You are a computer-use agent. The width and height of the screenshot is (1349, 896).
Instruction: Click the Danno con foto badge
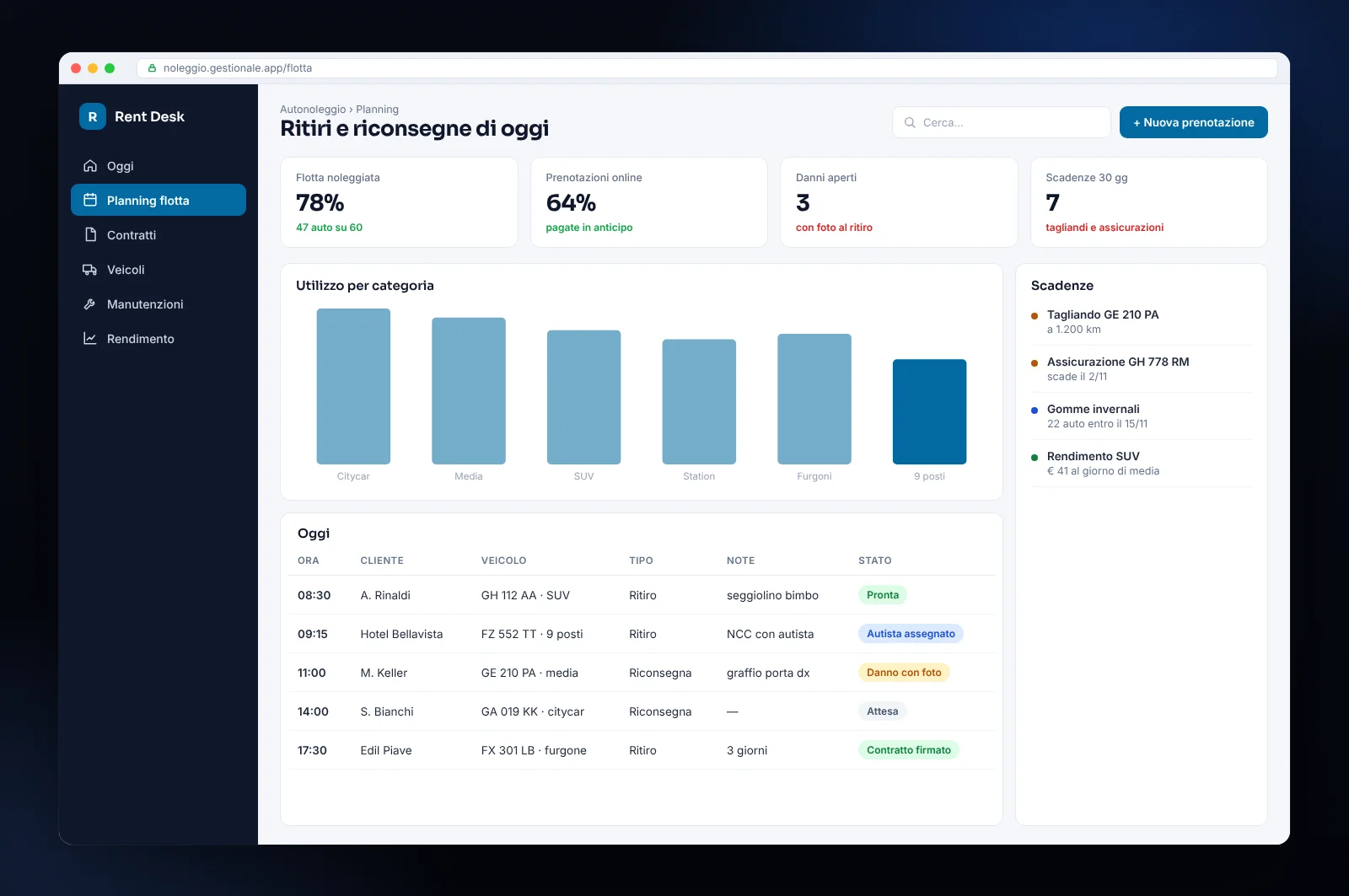point(904,673)
